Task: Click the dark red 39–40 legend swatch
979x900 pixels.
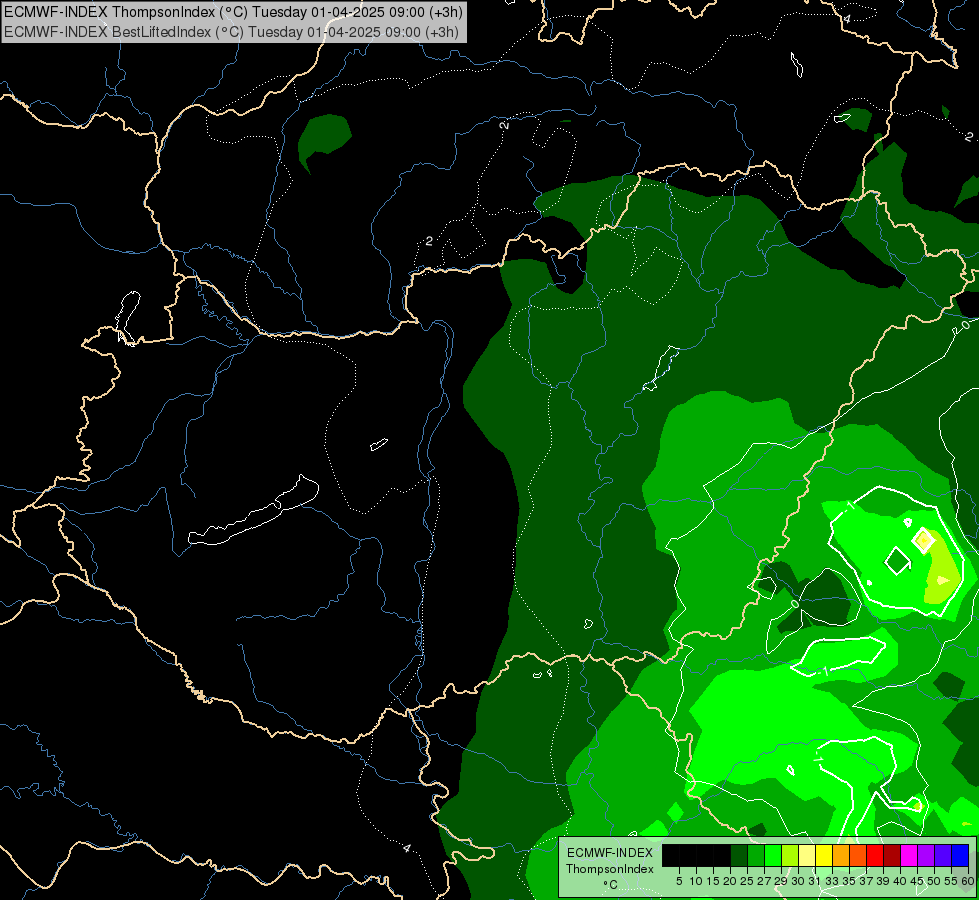Action: click(892, 855)
